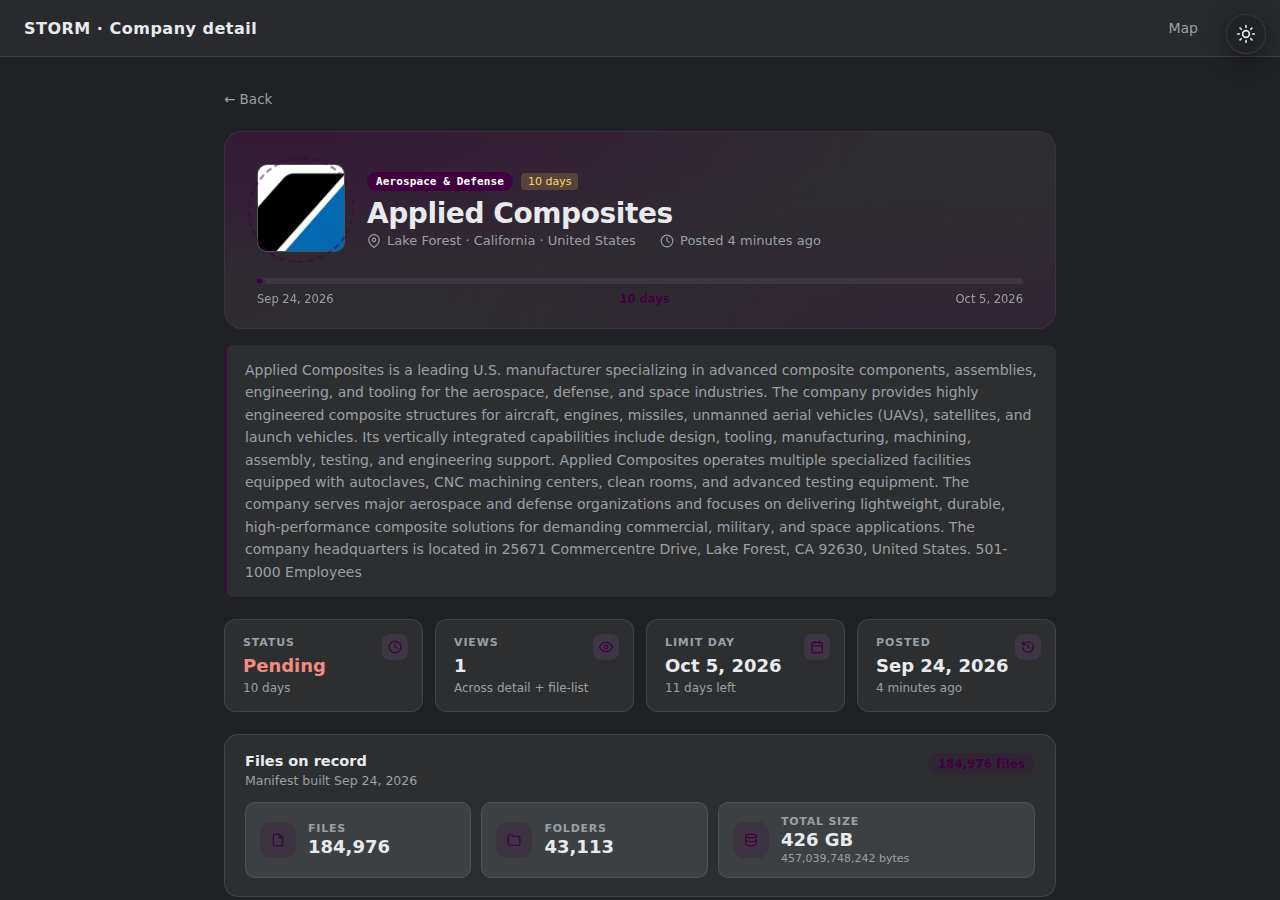
Task: Click the clock icon in Status card
Action: [x=395, y=647]
